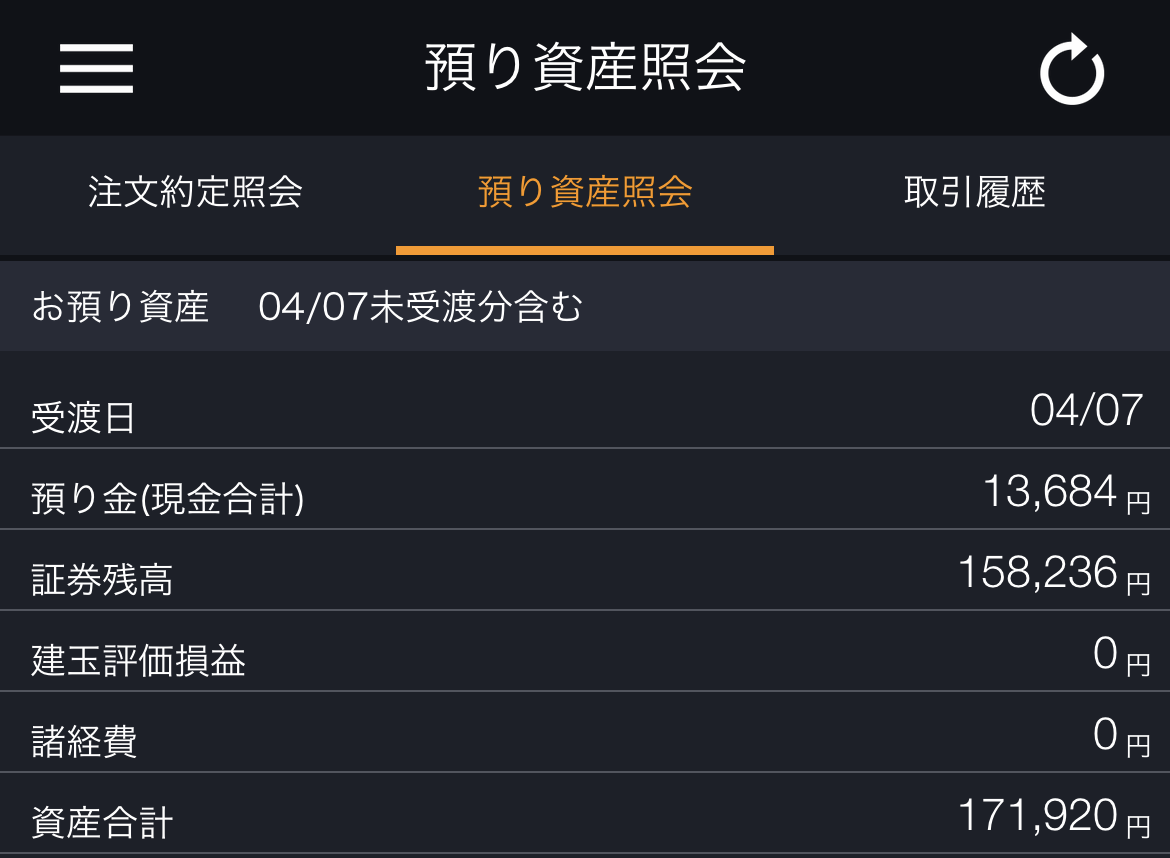The image size is (1170, 858).
Task: Open the hamburger menu icon
Action: (x=96, y=68)
